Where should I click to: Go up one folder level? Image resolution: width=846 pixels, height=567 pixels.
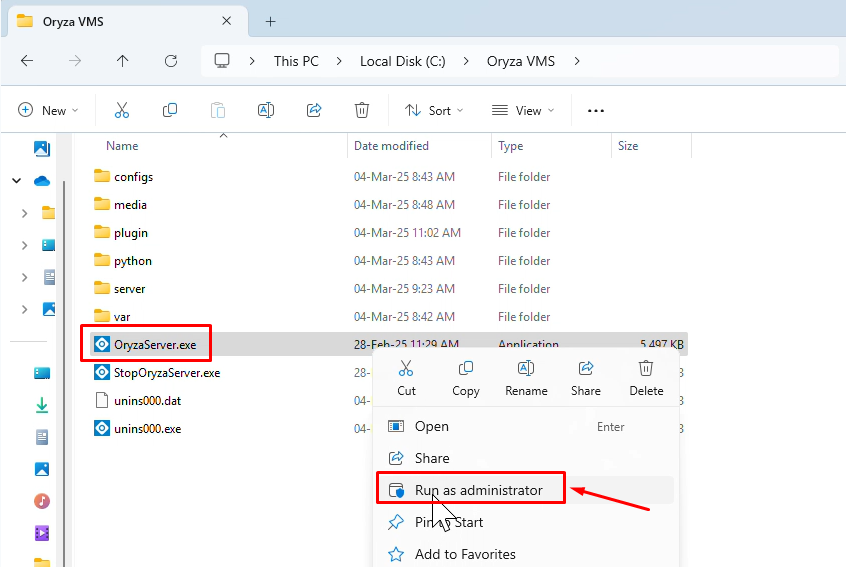click(x=122, y=61)
